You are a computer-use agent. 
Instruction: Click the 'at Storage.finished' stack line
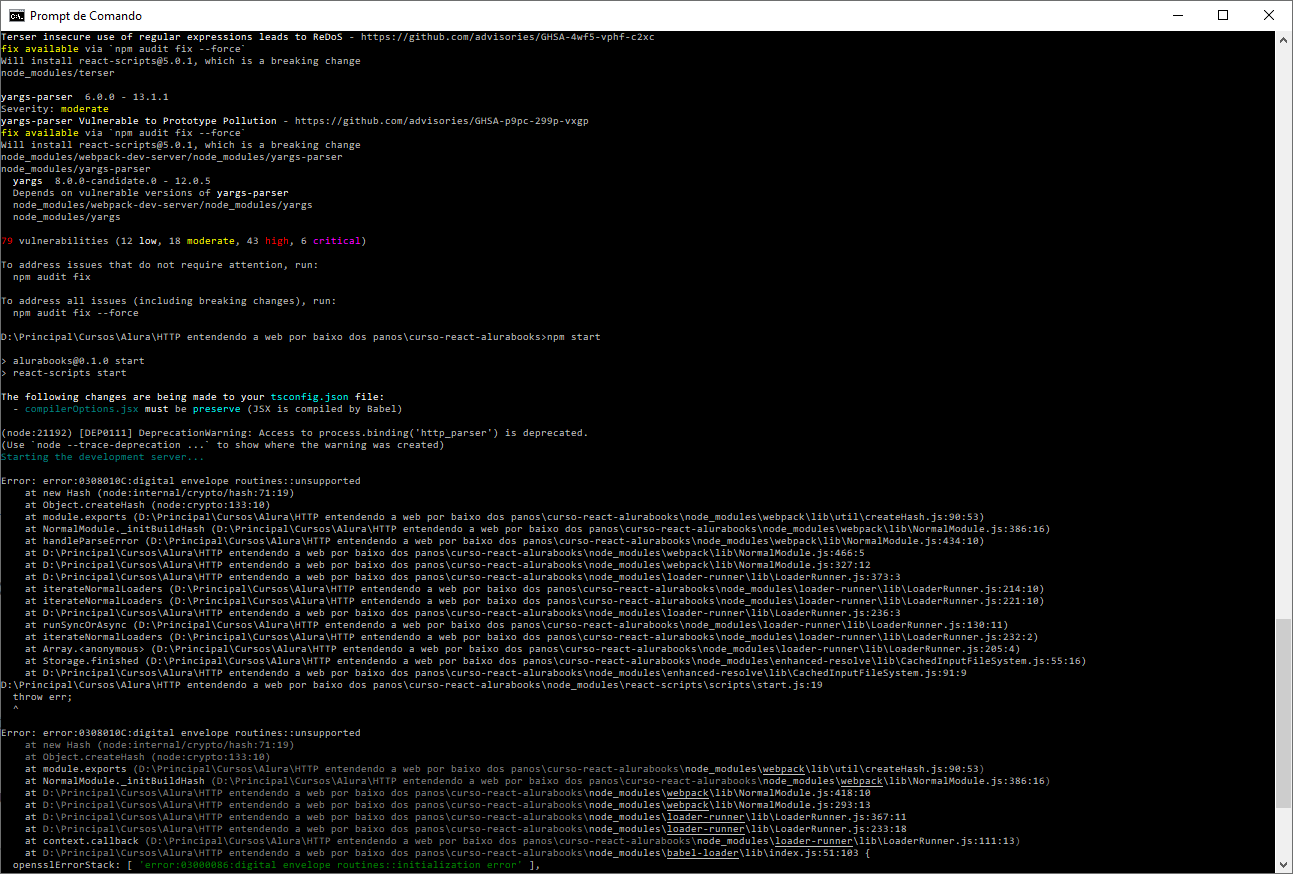pos(555,661)
